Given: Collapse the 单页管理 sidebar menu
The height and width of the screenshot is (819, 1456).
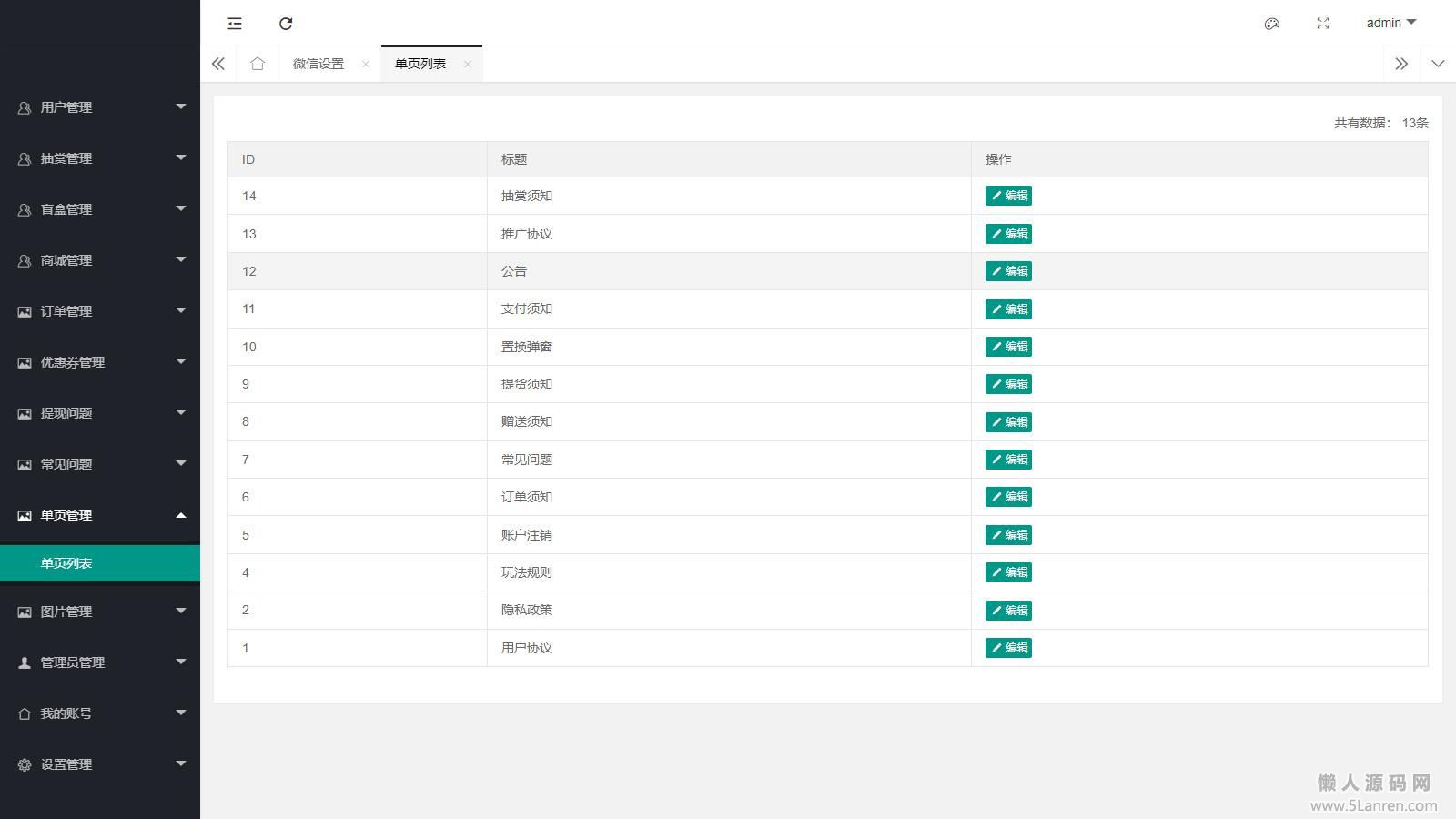Looking at the screenshot, I should (x=100, y=515).
